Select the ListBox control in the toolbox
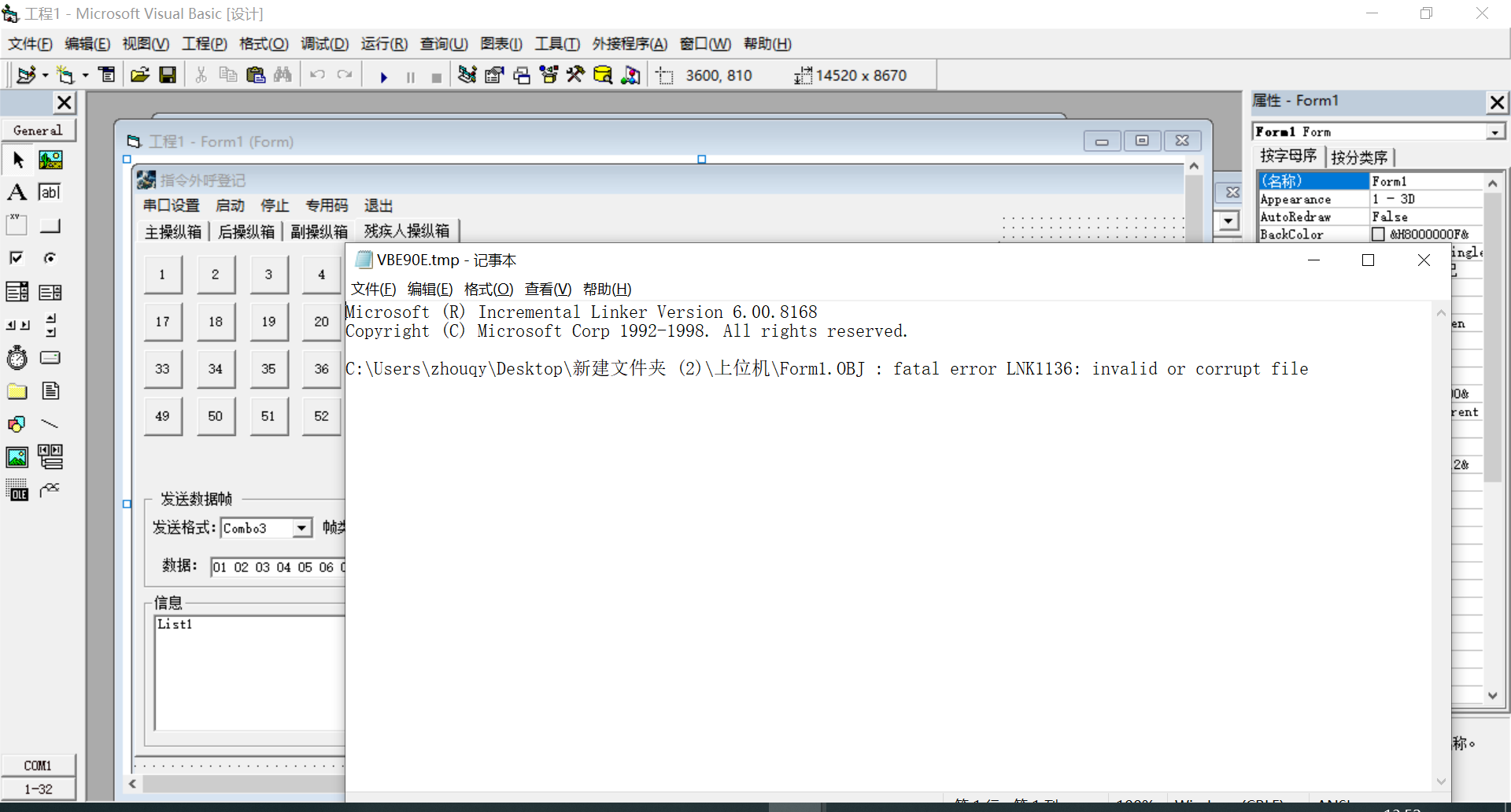 click(50, 292)
